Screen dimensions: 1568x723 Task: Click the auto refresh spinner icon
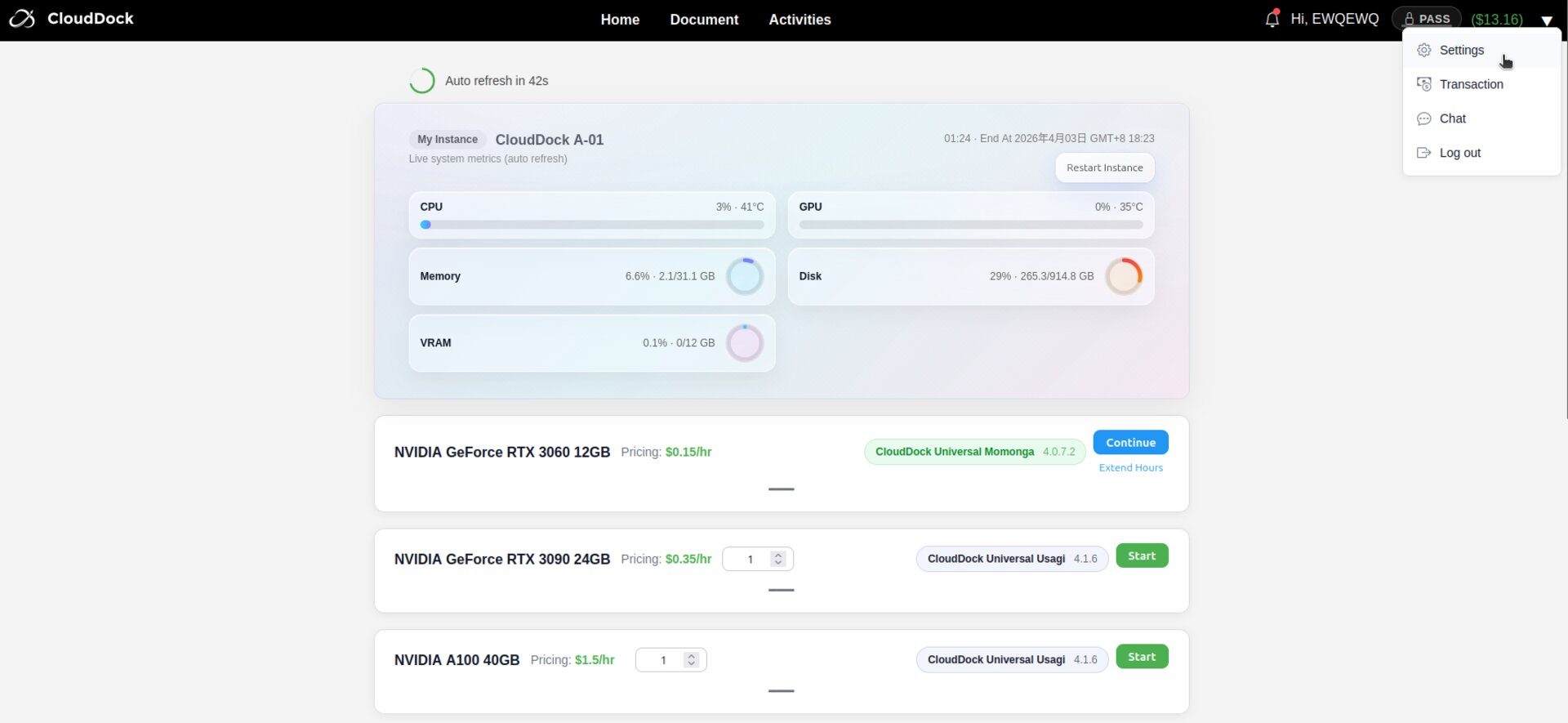[x=422, y=81]
